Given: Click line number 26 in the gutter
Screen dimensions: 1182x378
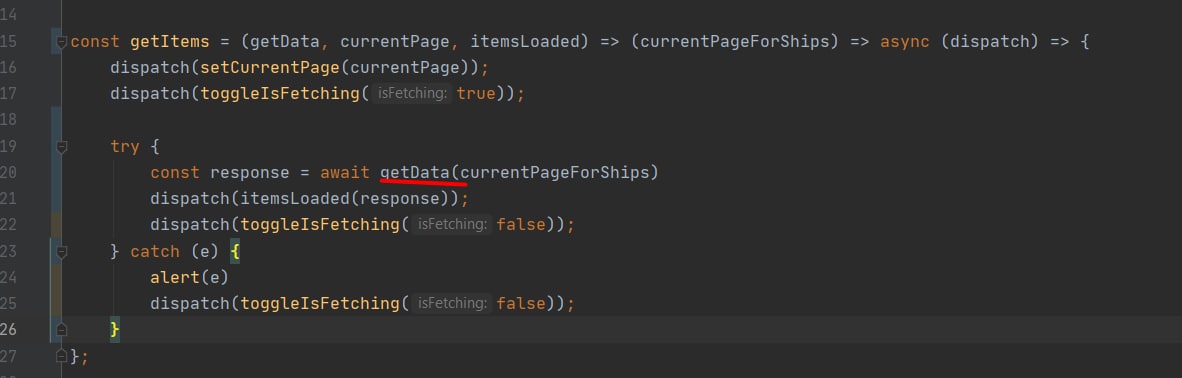Looking at the screenshot, I should pos(8,330).
